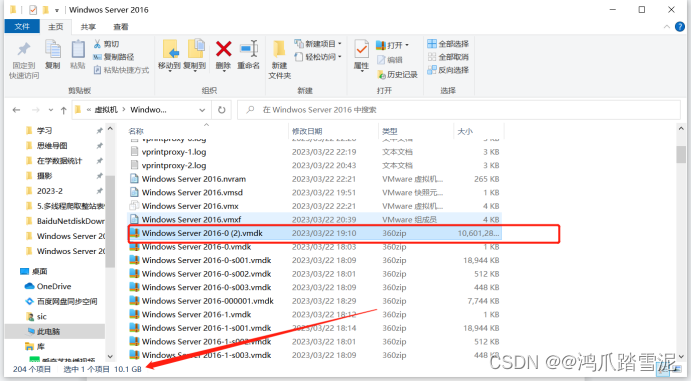Viewport: 692px width, 381px height.
Task: Select user sic in navigation pane
Action: (41, 316)
